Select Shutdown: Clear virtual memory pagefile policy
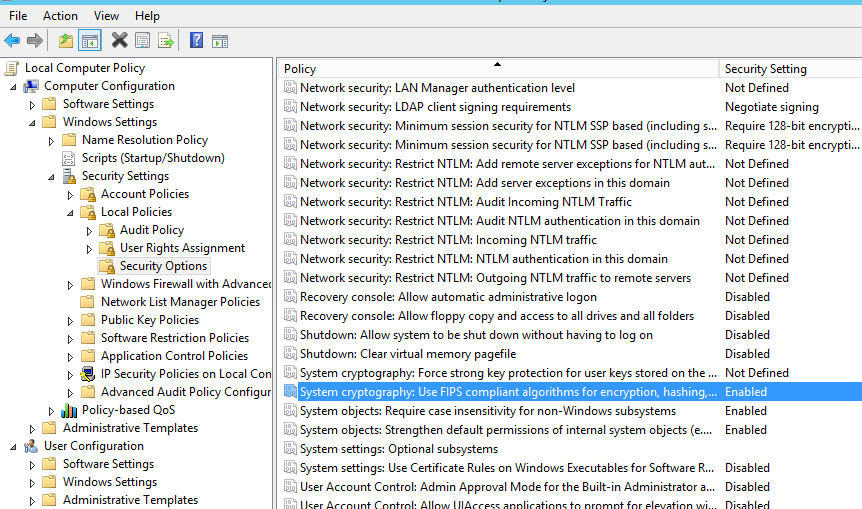862x509 pixels. pyautogui.click(x=408, y=354)
